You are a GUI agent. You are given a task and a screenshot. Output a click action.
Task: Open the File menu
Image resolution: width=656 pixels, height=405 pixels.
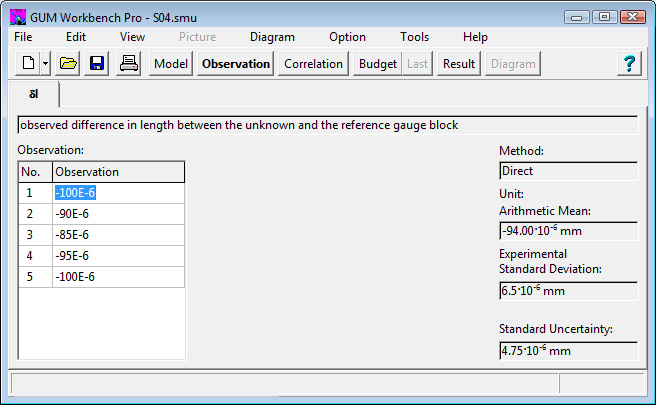pos(23,37)
